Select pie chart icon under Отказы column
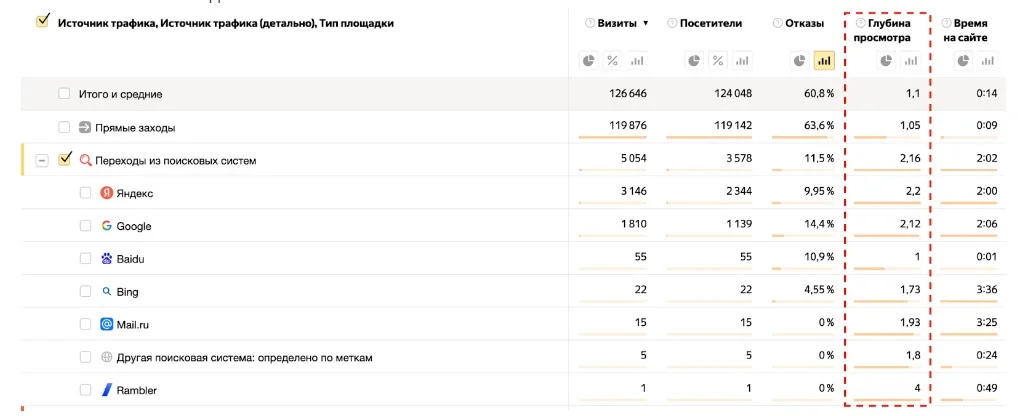Screen dimensions: 1023x416 [x=800, y=61]
